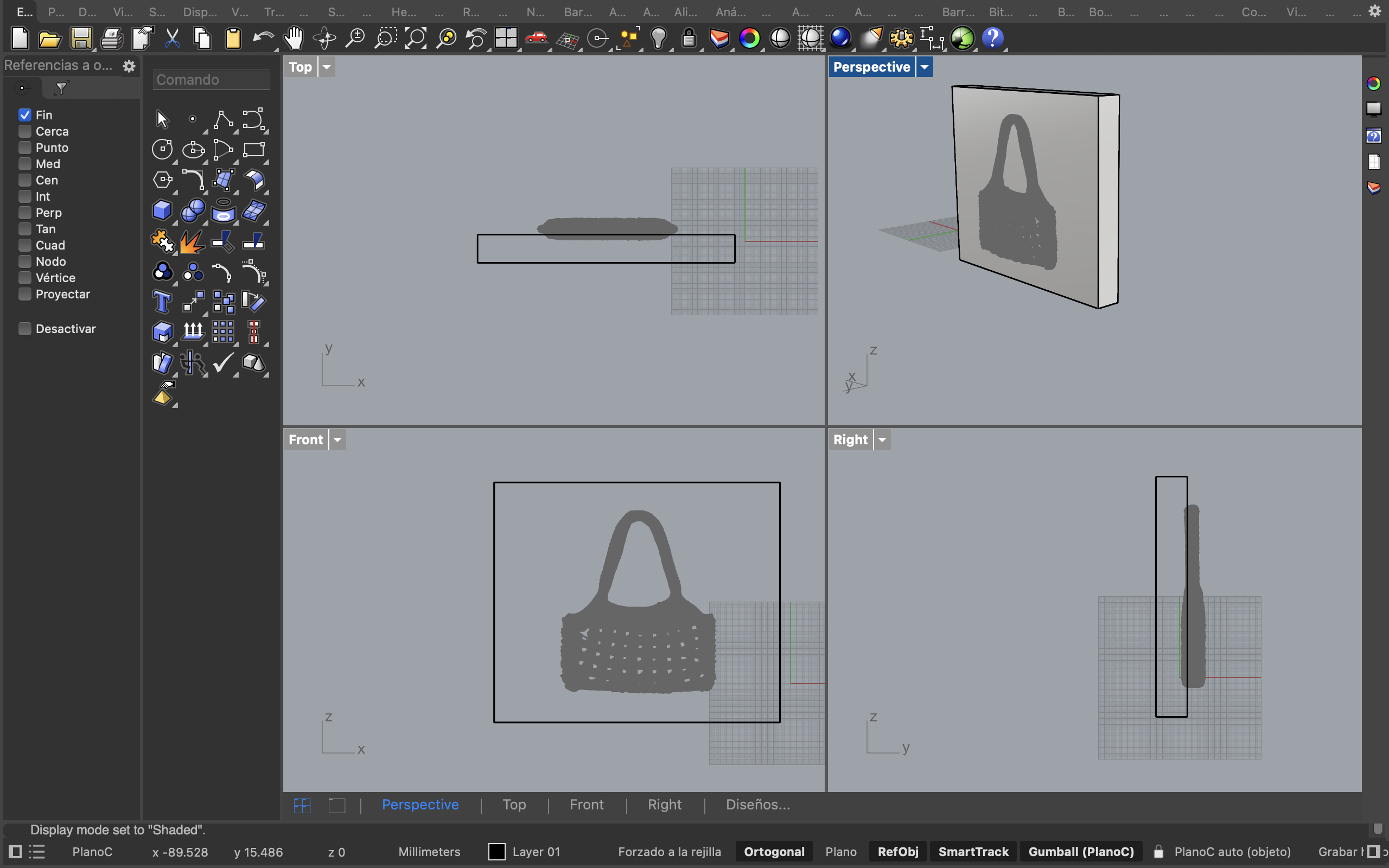This screenshot has width=1389, height=868.
Task: Toggle SmartTrack in the status bar
Action: [973, 851]
